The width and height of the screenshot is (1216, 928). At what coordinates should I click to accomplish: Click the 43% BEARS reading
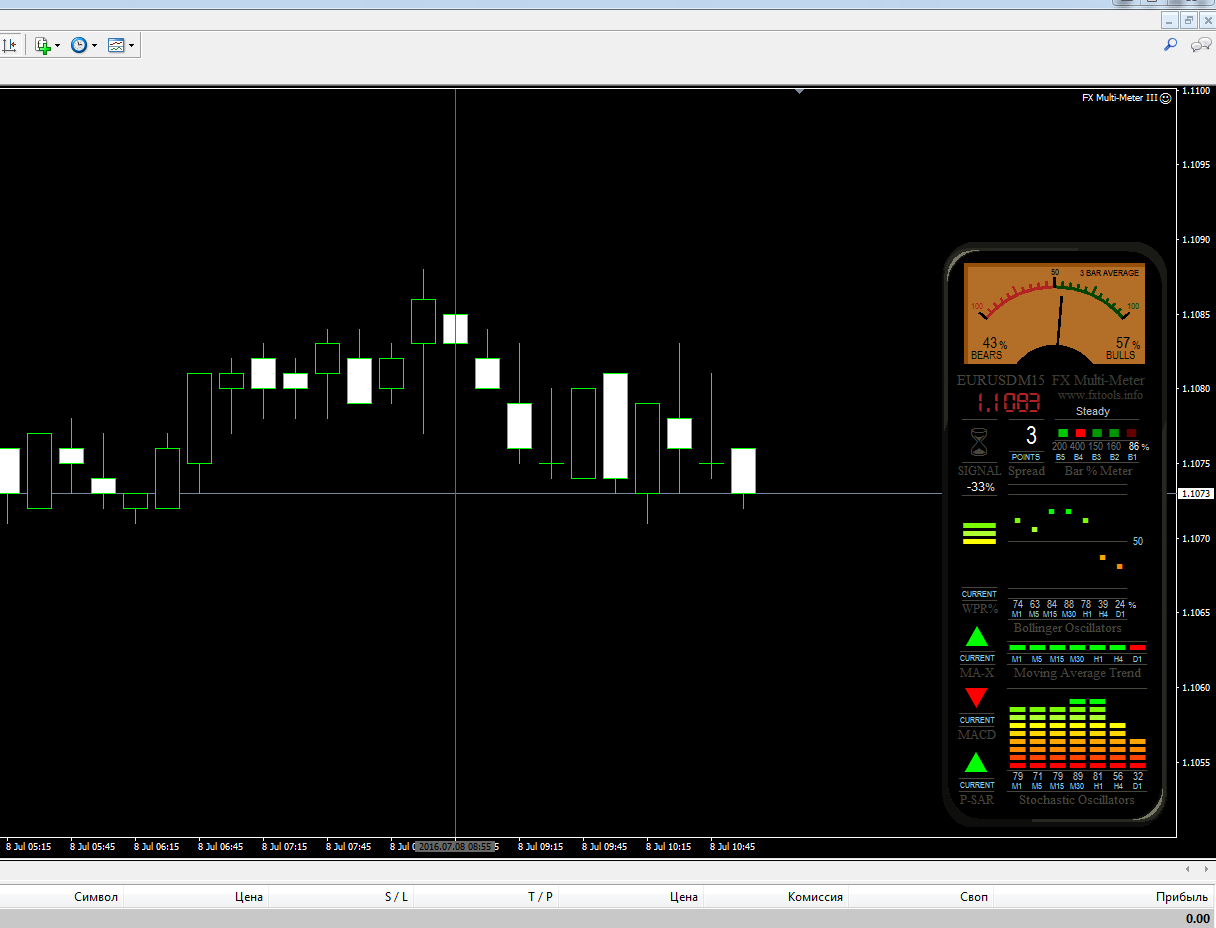point(987,349)
